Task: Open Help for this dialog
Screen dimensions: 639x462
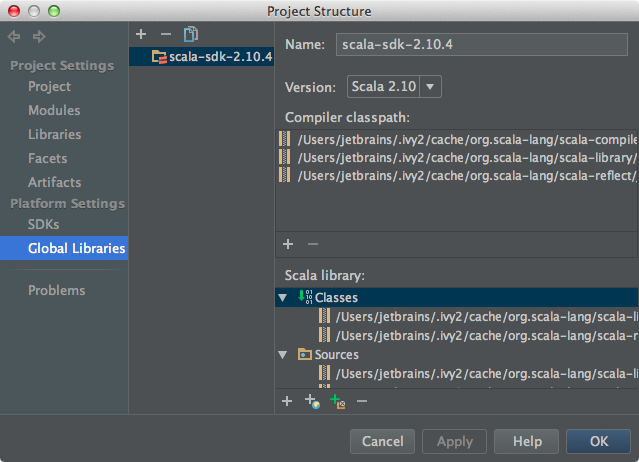Action: coord(527,441)
